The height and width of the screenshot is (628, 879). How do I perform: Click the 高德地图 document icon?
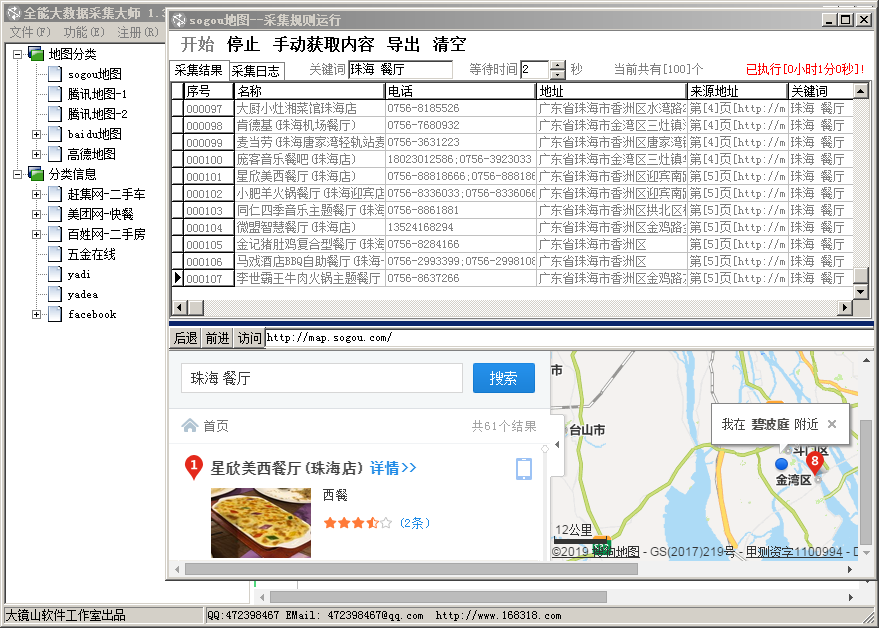click(x=54, y=154)
